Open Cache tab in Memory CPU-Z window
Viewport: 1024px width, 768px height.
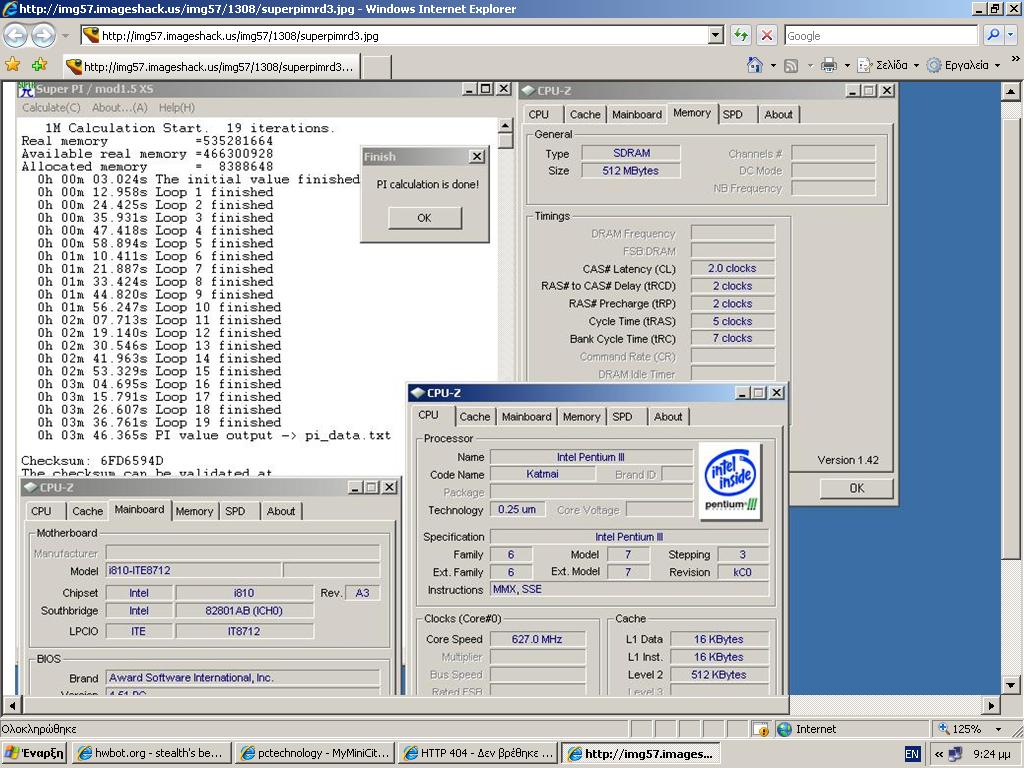pyautogui.click(x=584, y=114)
